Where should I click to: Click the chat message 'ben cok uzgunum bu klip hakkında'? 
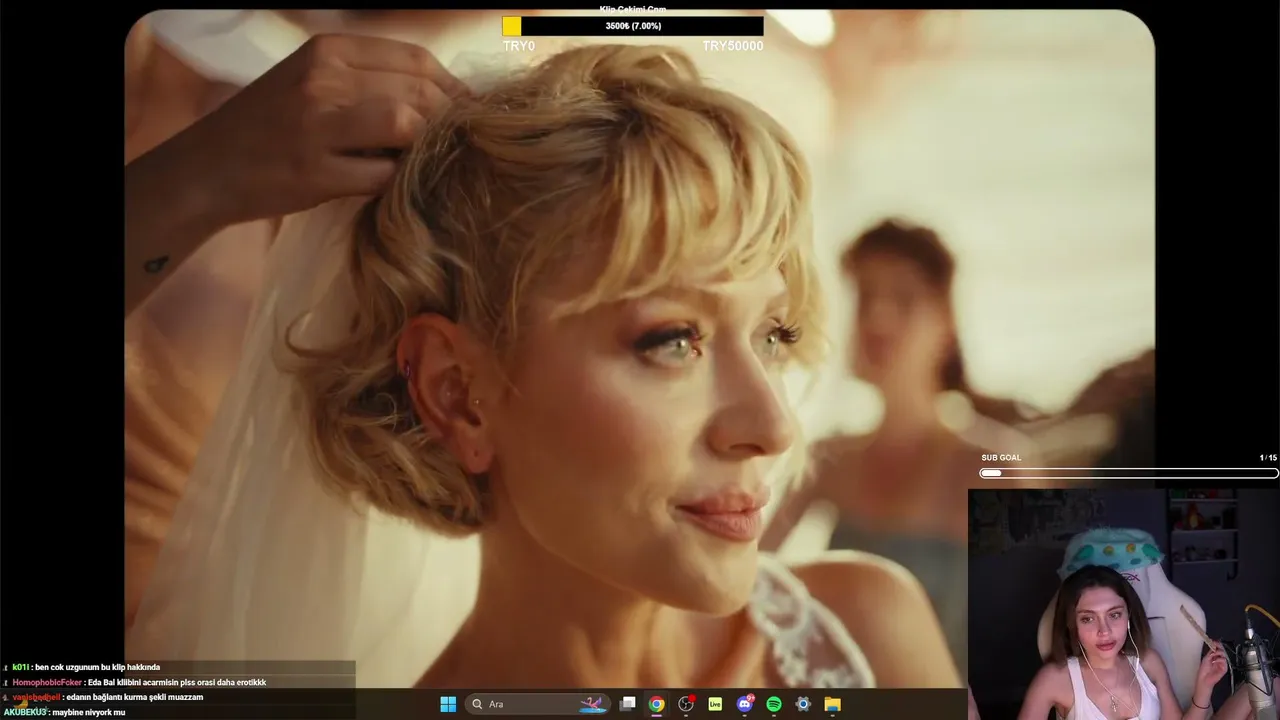click(98, 667)
